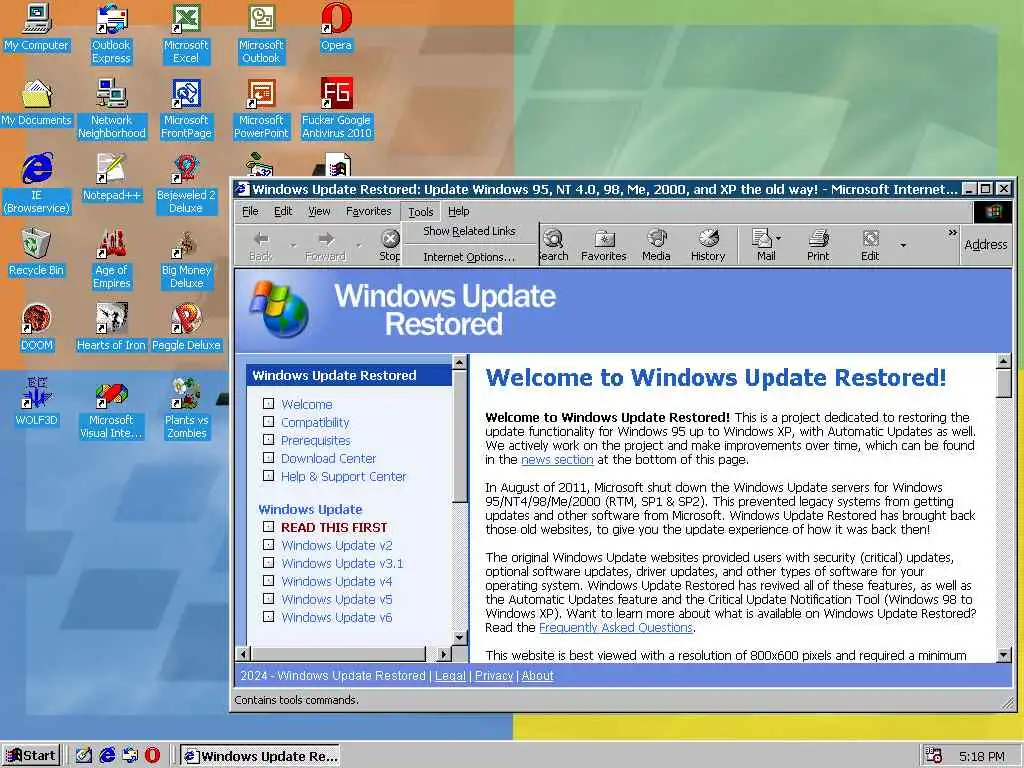Open Windows Update v2 link

336,545
